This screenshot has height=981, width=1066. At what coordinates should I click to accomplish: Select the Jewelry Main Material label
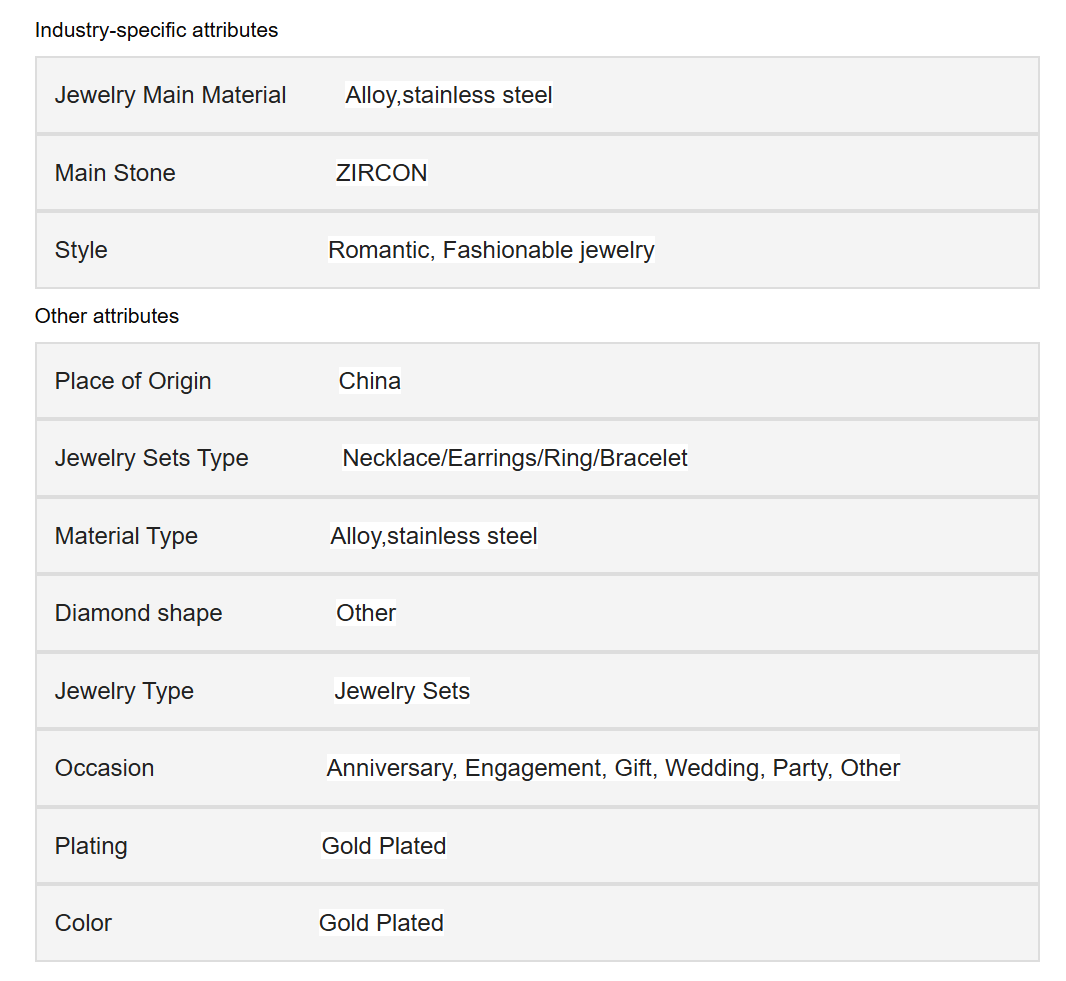coord(171,95)
